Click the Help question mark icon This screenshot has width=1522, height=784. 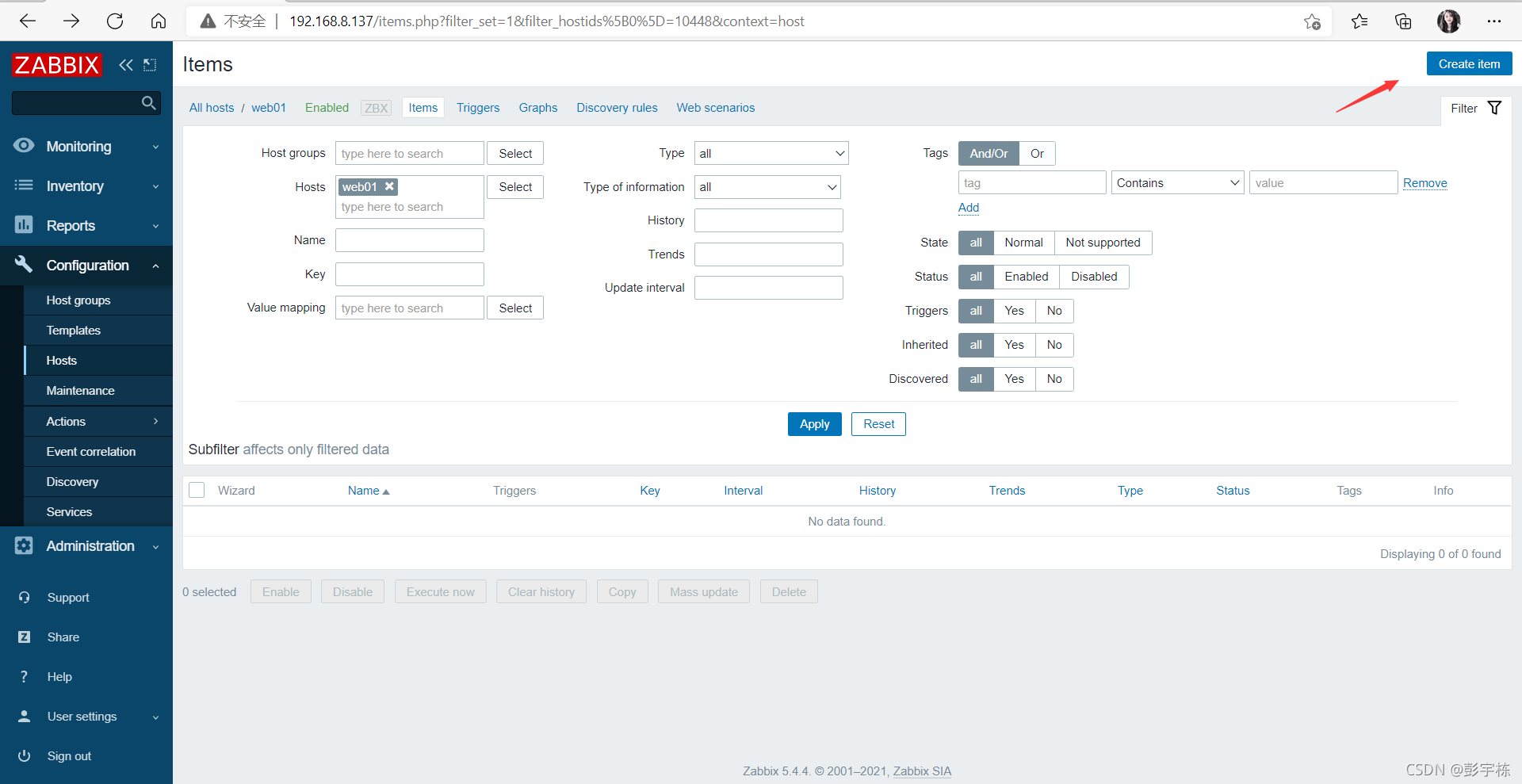point(24,676)
